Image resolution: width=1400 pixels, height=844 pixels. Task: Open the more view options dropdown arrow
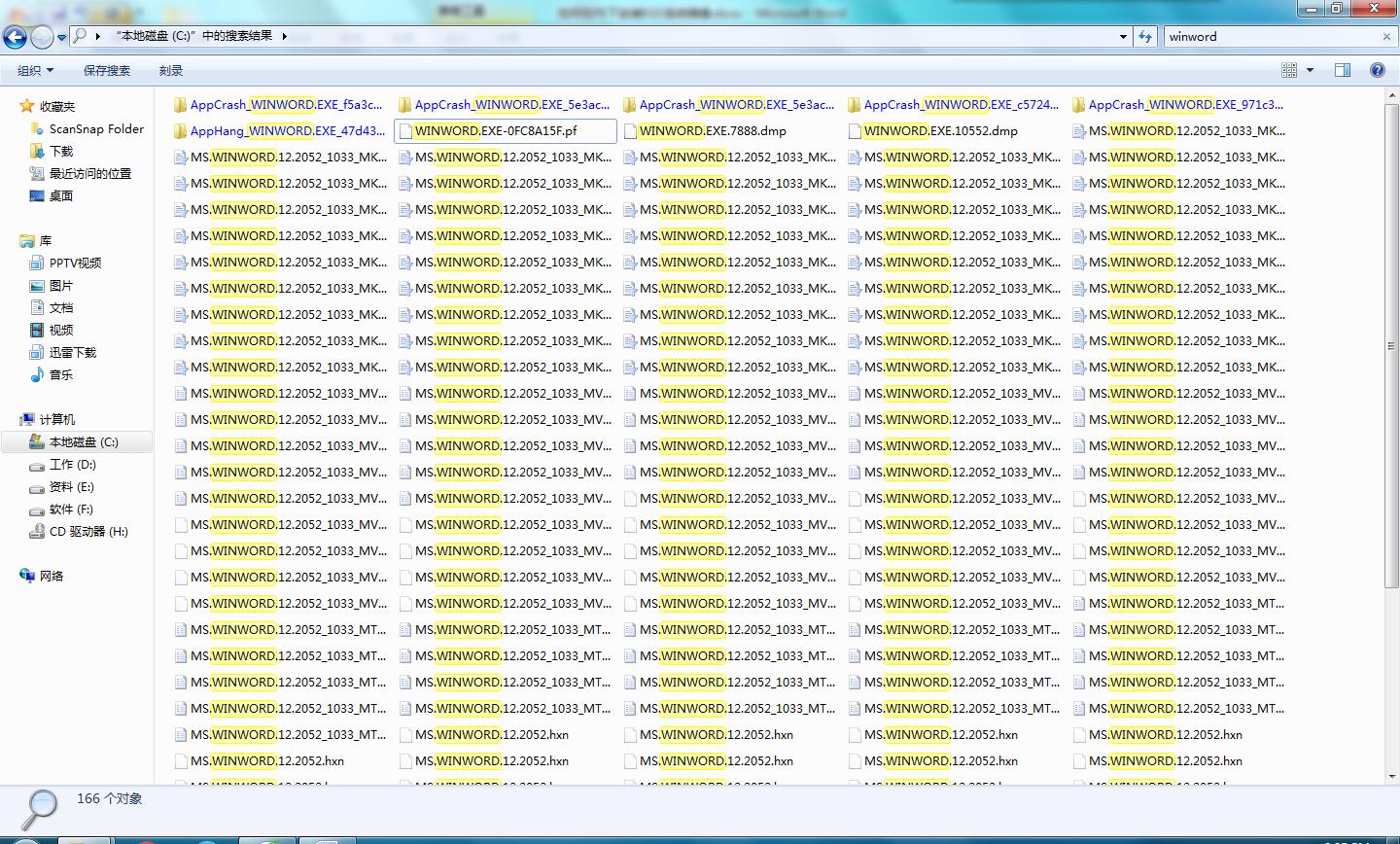[x=1310, y=70]
